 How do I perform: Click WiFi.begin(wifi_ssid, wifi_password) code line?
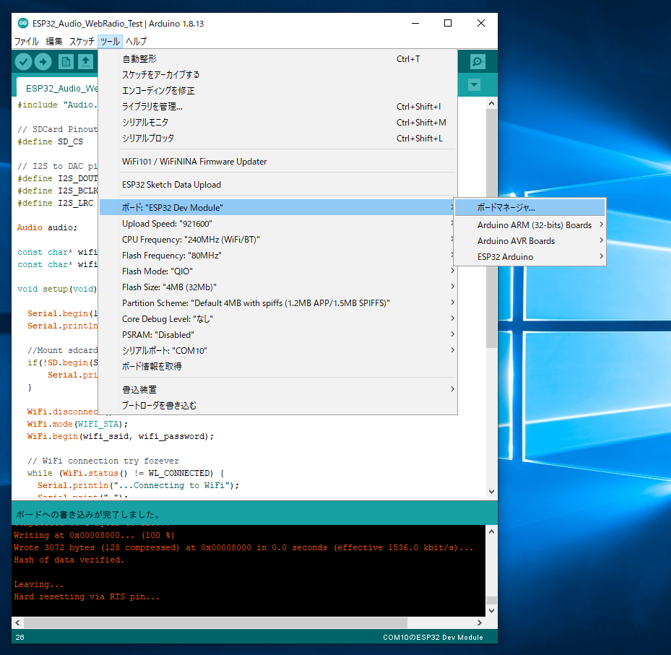[120, 436]
